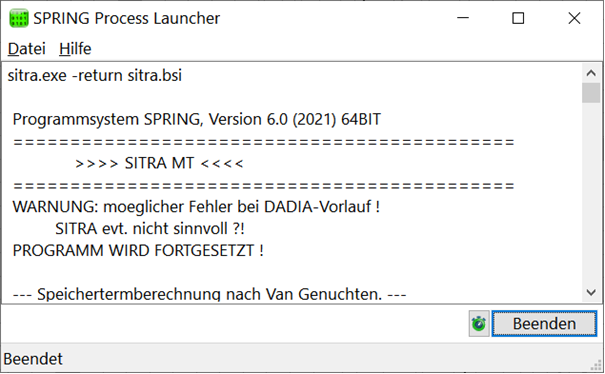Click the resize grip in status bar corner

point(597,365)
